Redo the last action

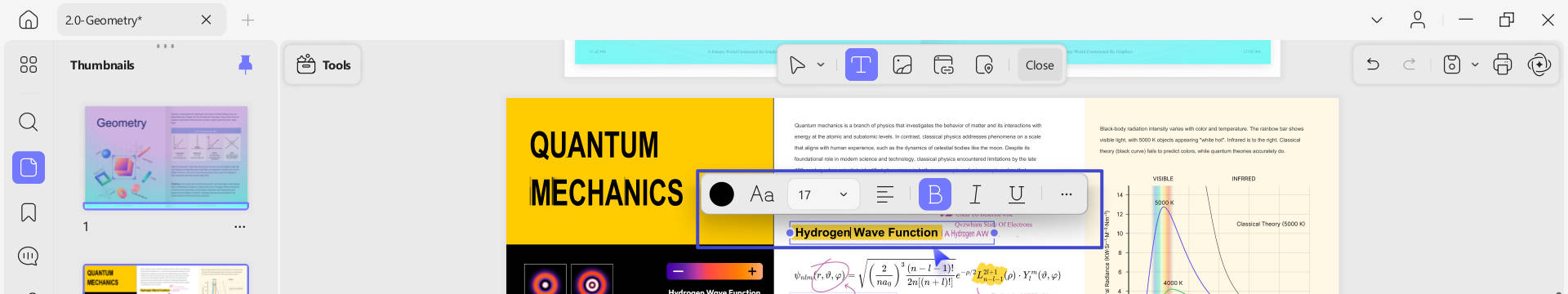1410,65
